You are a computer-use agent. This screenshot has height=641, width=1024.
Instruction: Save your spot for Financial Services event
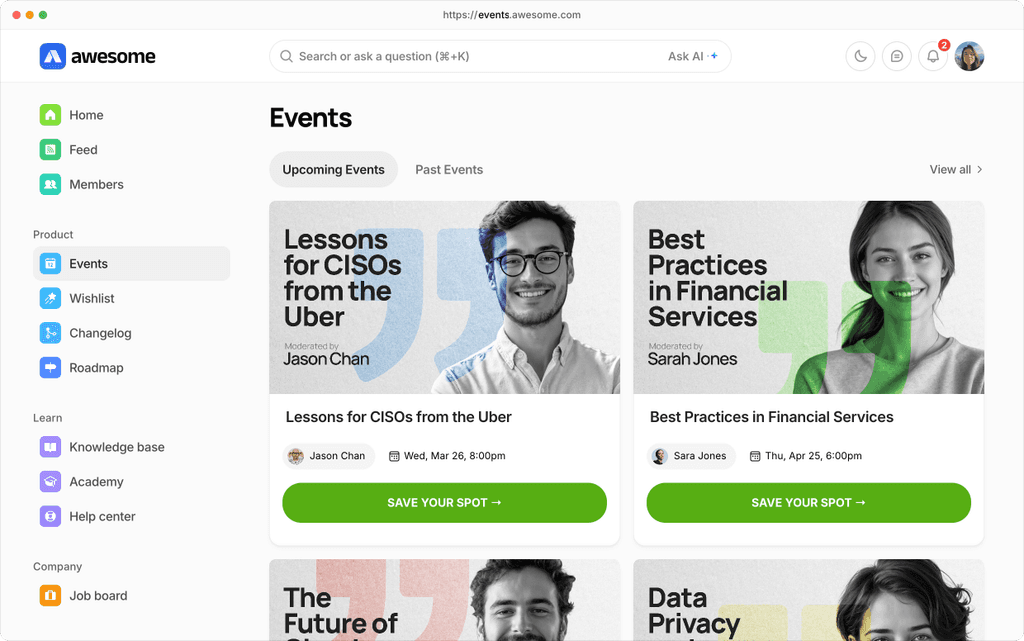808,503
